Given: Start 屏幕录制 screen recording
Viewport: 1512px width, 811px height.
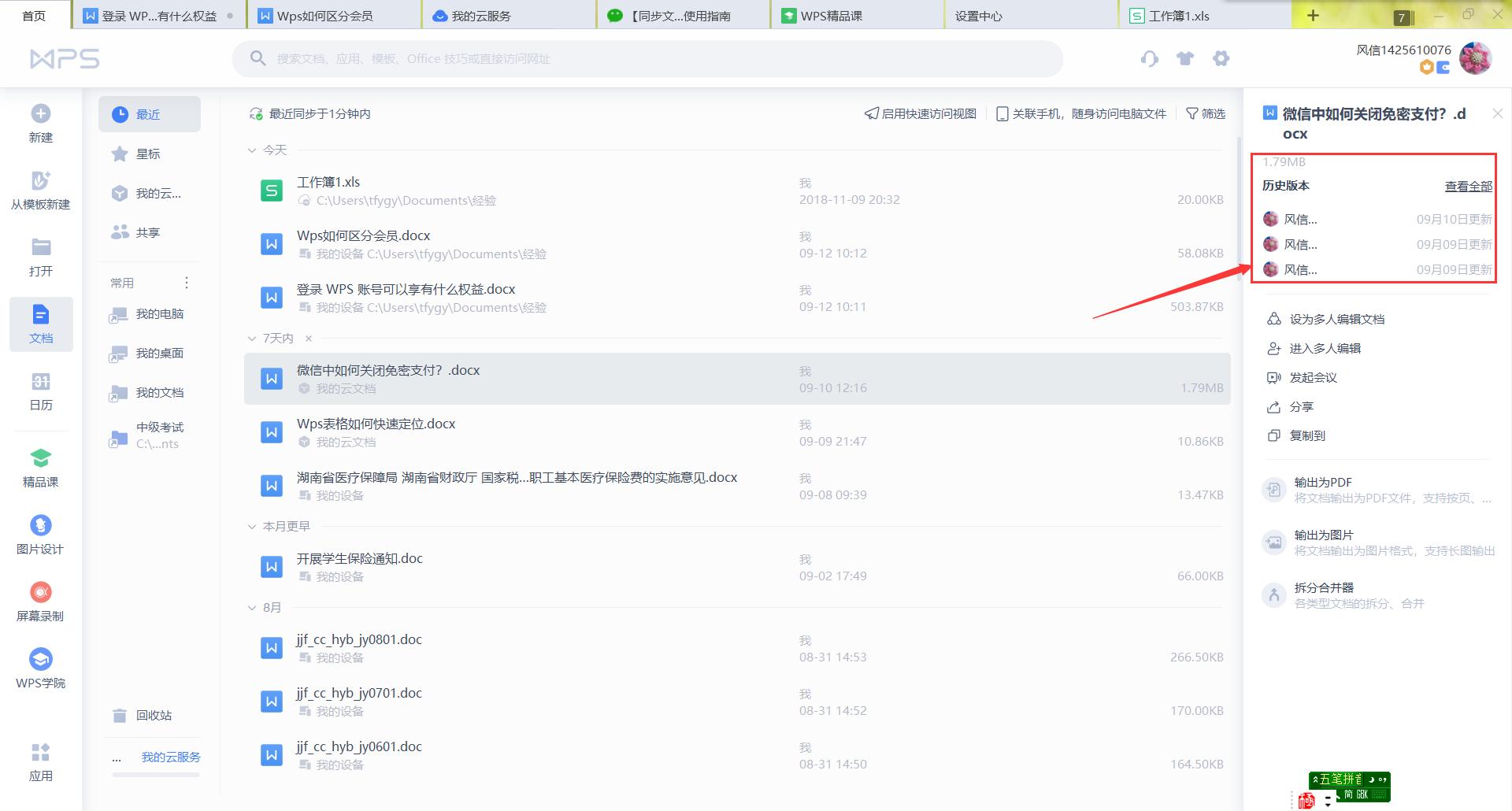Looking at the screenshot, I should 40,602.
